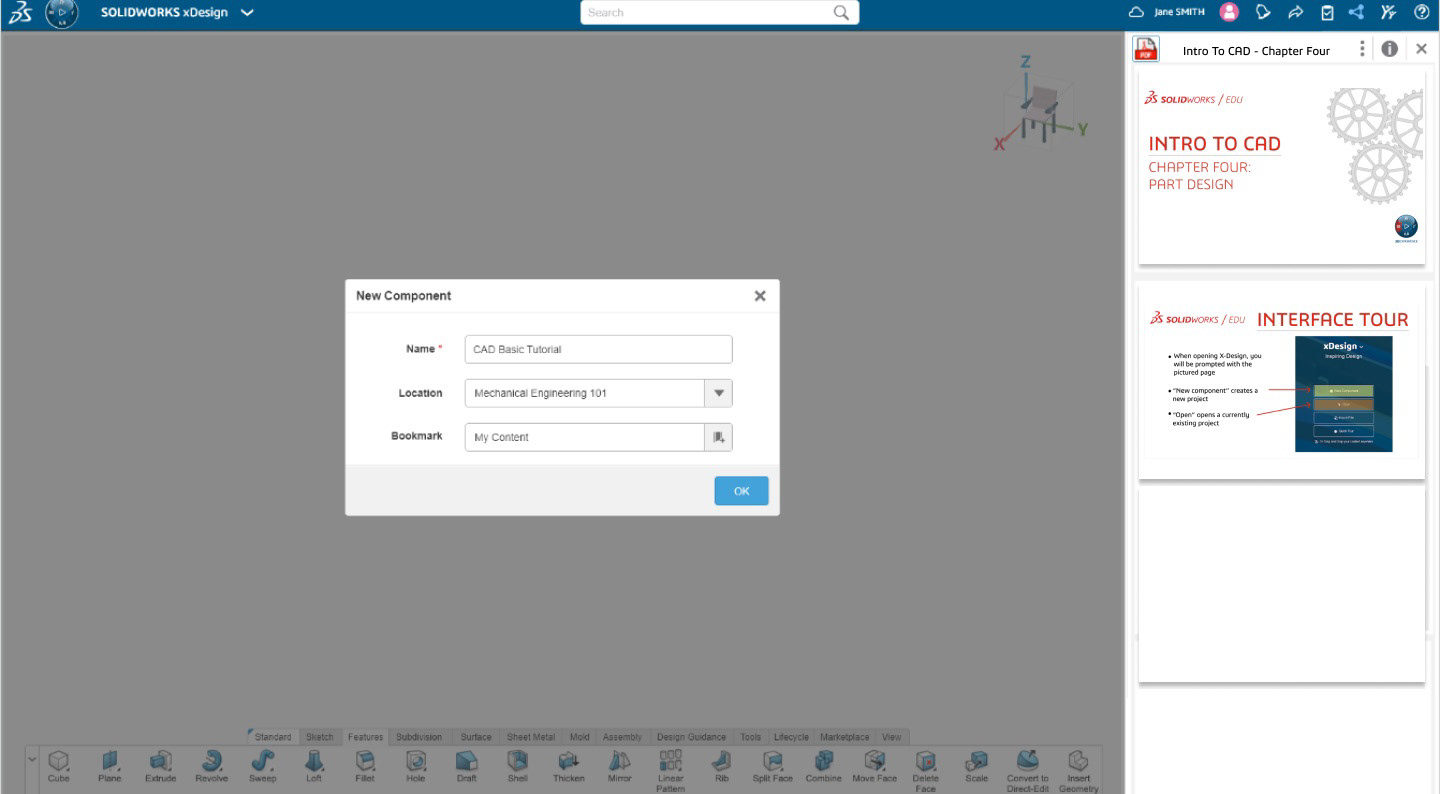Open the Lifecycle tab
Viewport: 1440px width, 794px height.
(x=791, y=737)
